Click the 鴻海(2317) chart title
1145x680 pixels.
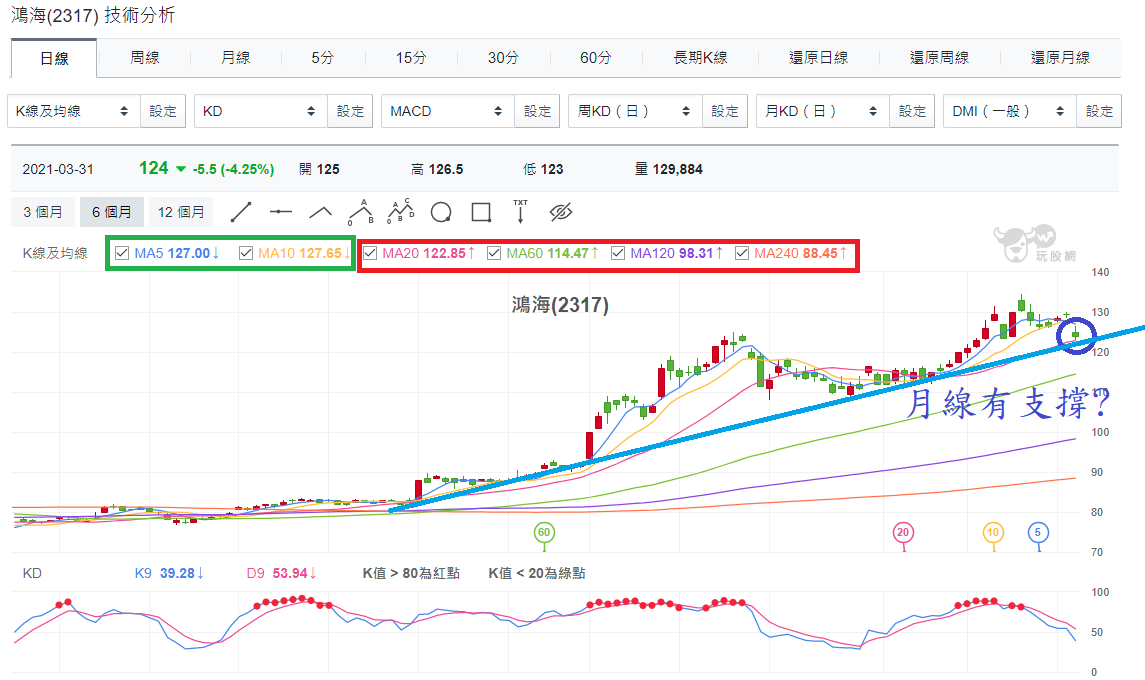pos(560,305)
